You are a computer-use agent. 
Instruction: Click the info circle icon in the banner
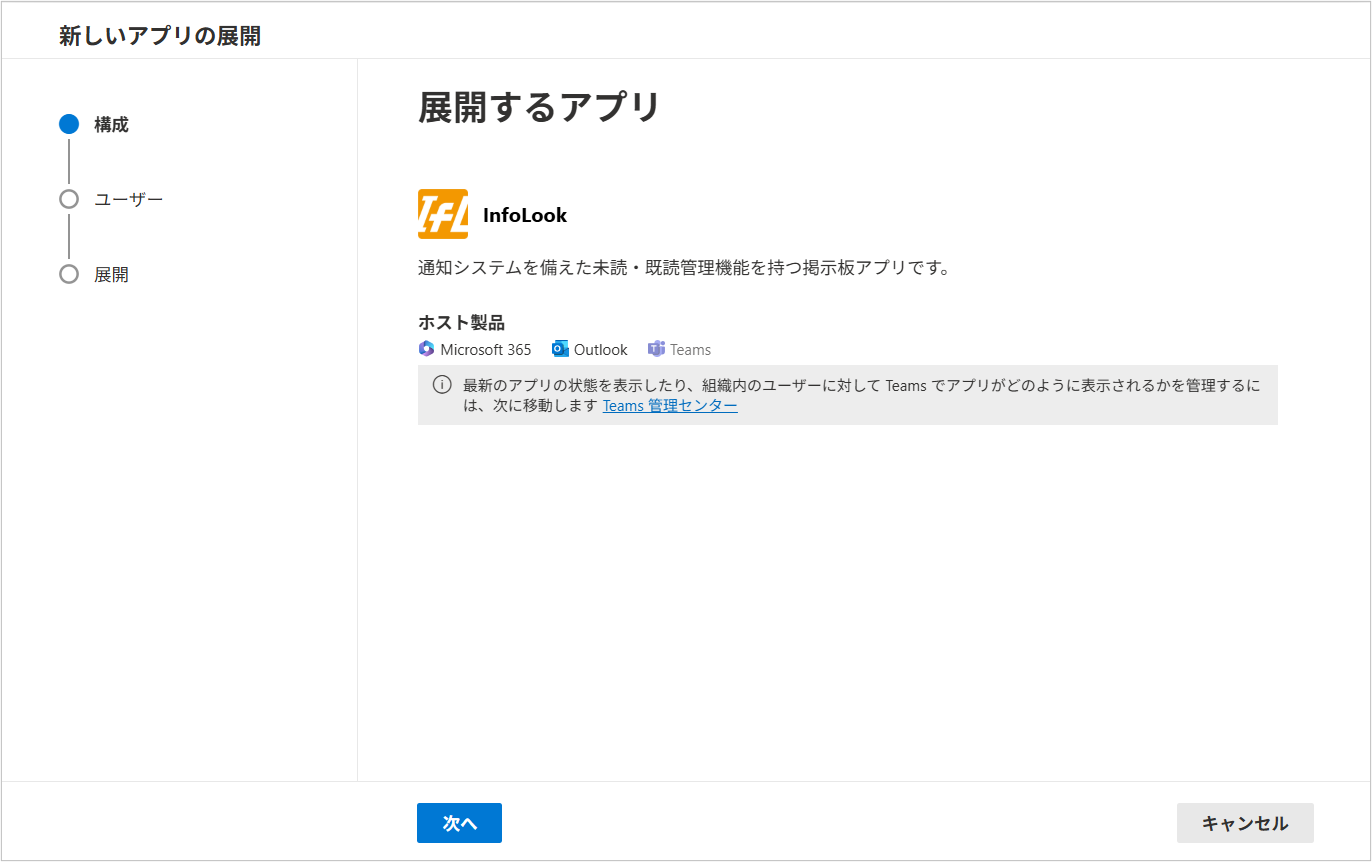tap(441, 385)
